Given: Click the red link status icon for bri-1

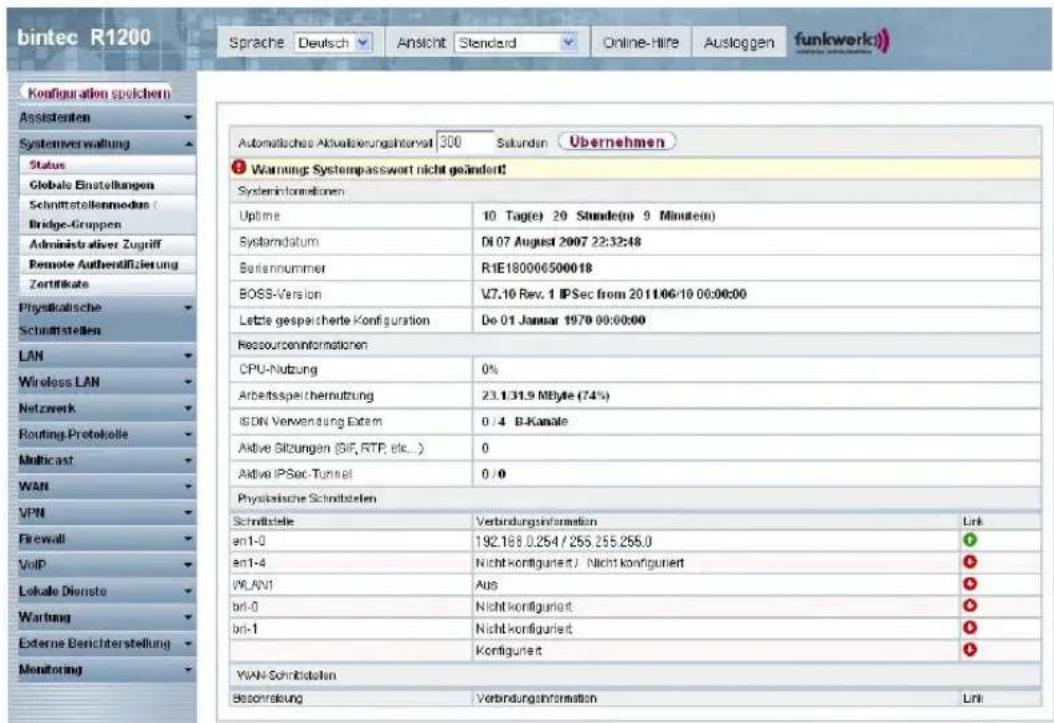Looking at the screenshot, I should tap(969, 628).
